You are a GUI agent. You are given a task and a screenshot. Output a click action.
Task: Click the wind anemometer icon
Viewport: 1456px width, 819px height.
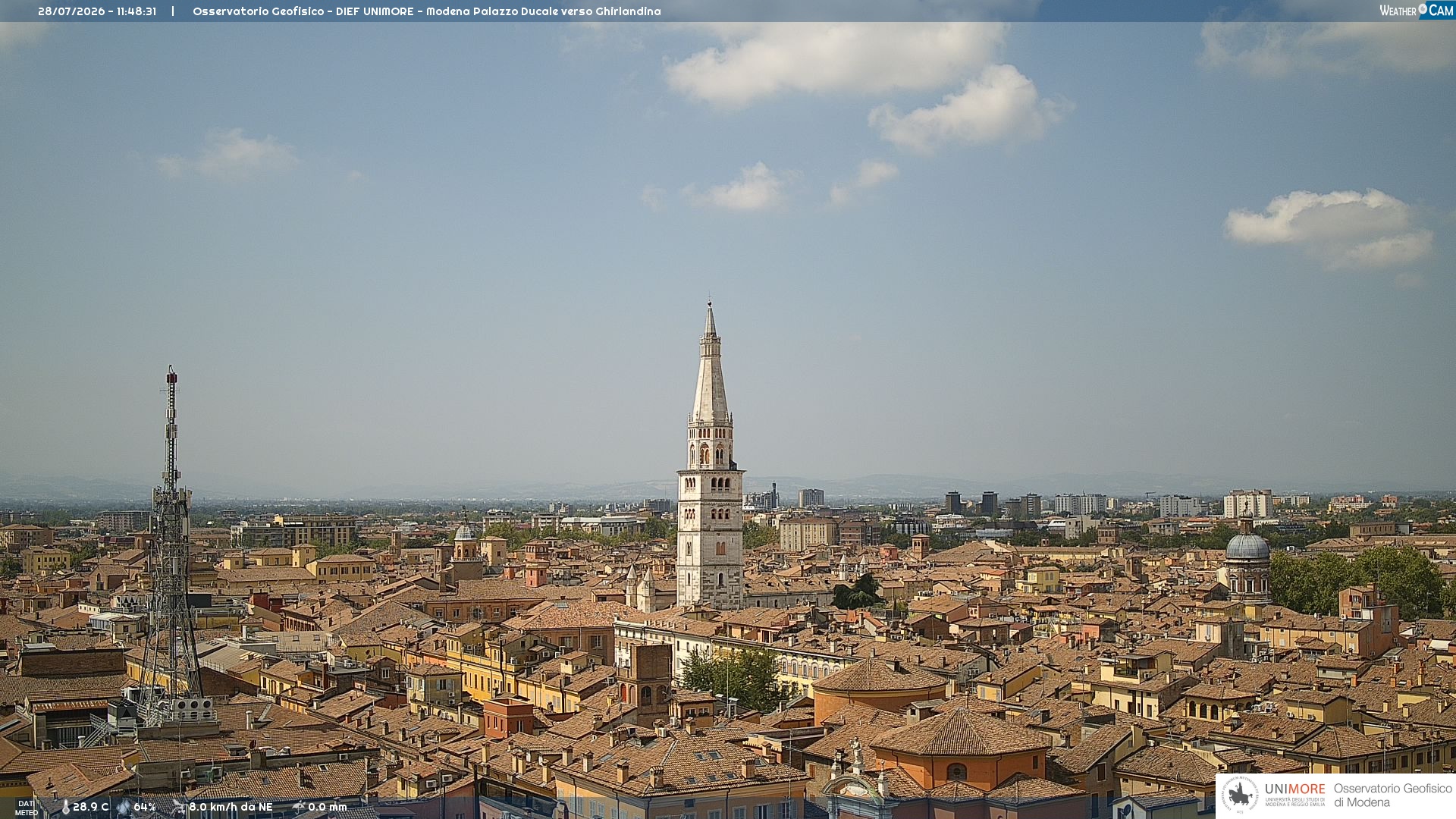pos(179,808)
